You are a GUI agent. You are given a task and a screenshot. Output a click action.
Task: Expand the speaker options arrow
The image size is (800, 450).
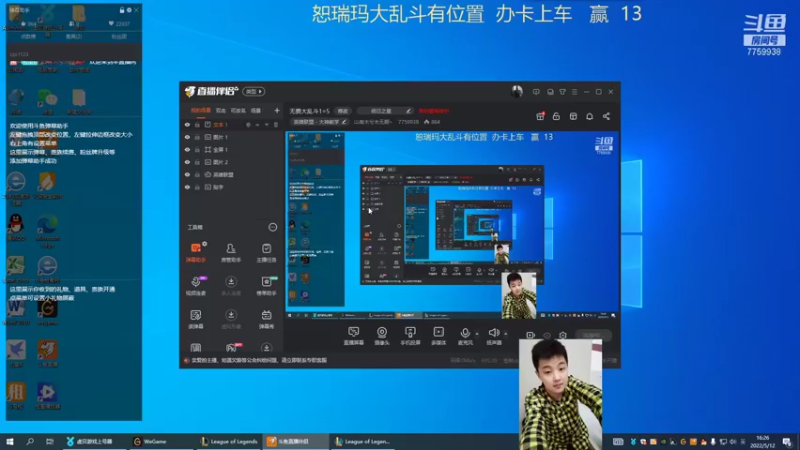506,334
